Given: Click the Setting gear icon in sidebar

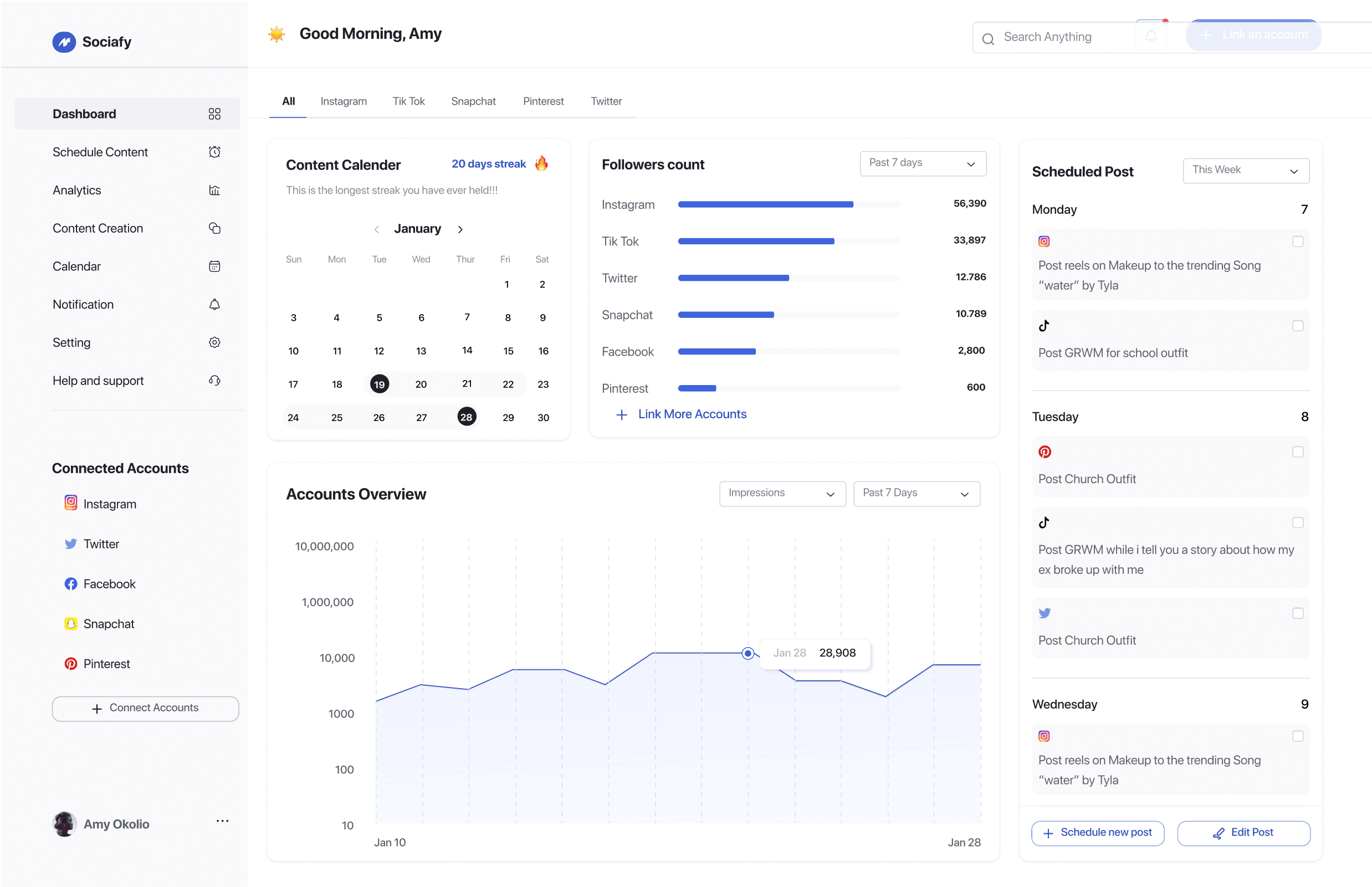Looking at the screenshot, I should (214, 343).
